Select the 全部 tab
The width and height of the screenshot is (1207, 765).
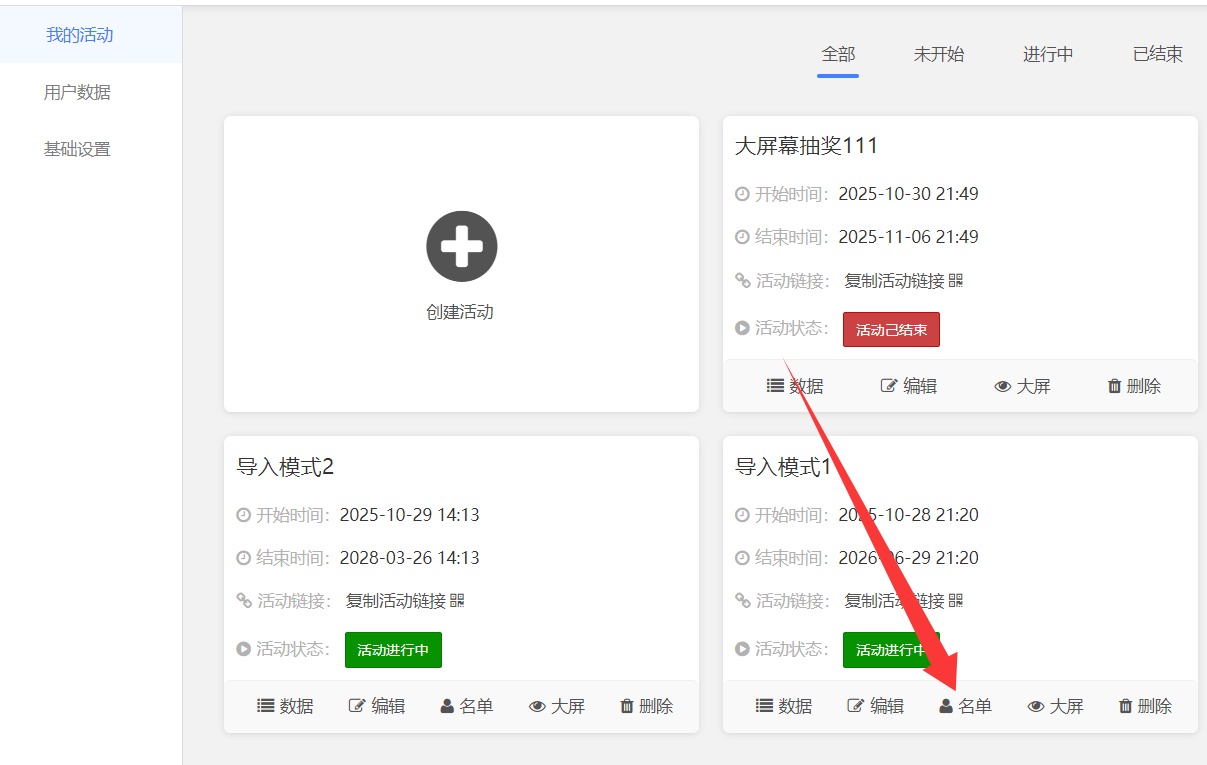[837, 55]
